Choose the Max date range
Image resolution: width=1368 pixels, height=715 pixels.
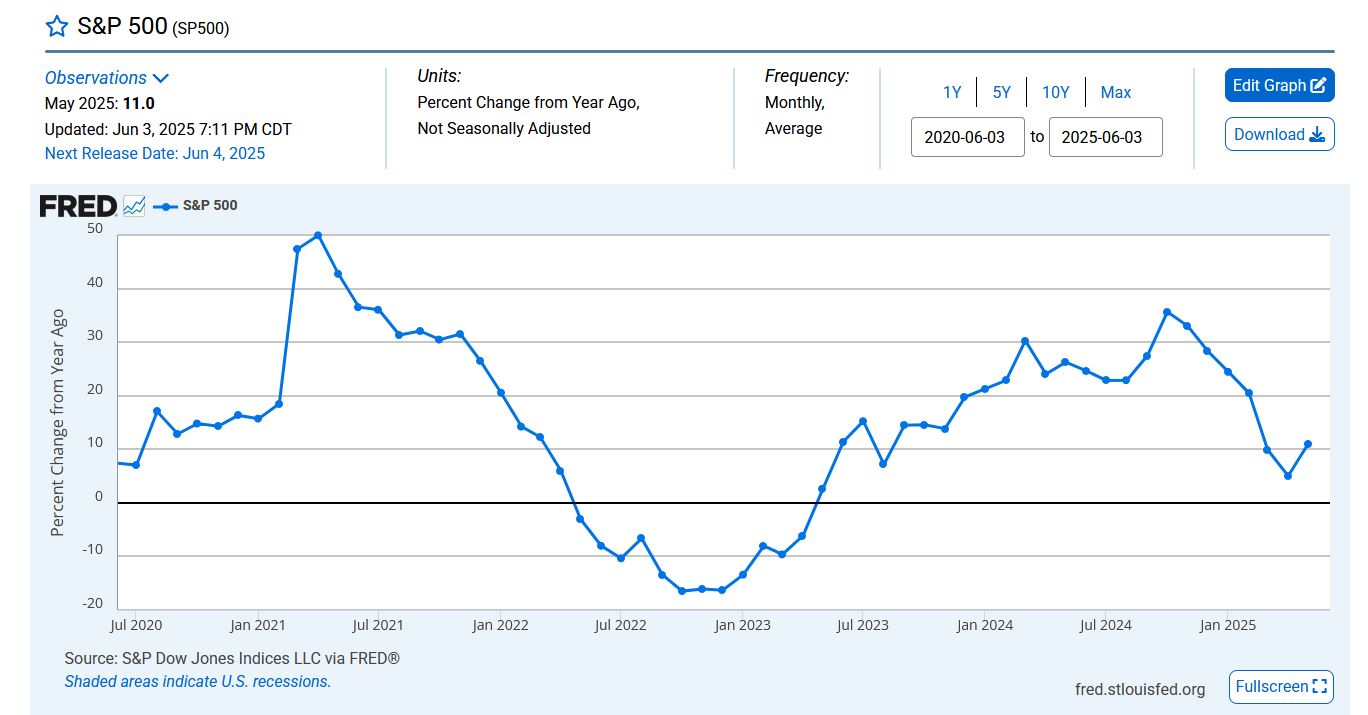tap(1115, 92)
